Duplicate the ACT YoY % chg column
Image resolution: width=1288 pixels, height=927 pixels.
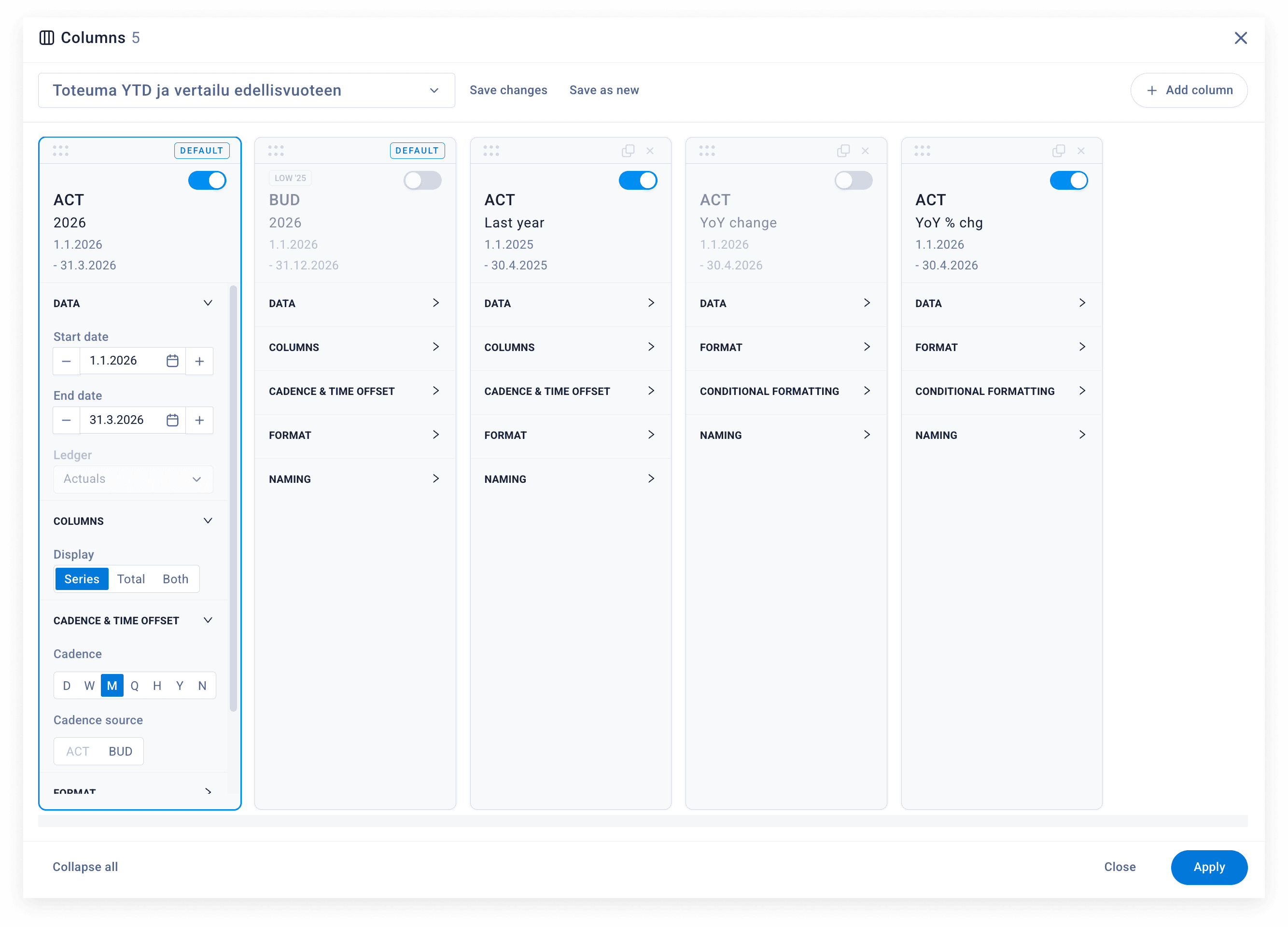tap(1058, 151)
